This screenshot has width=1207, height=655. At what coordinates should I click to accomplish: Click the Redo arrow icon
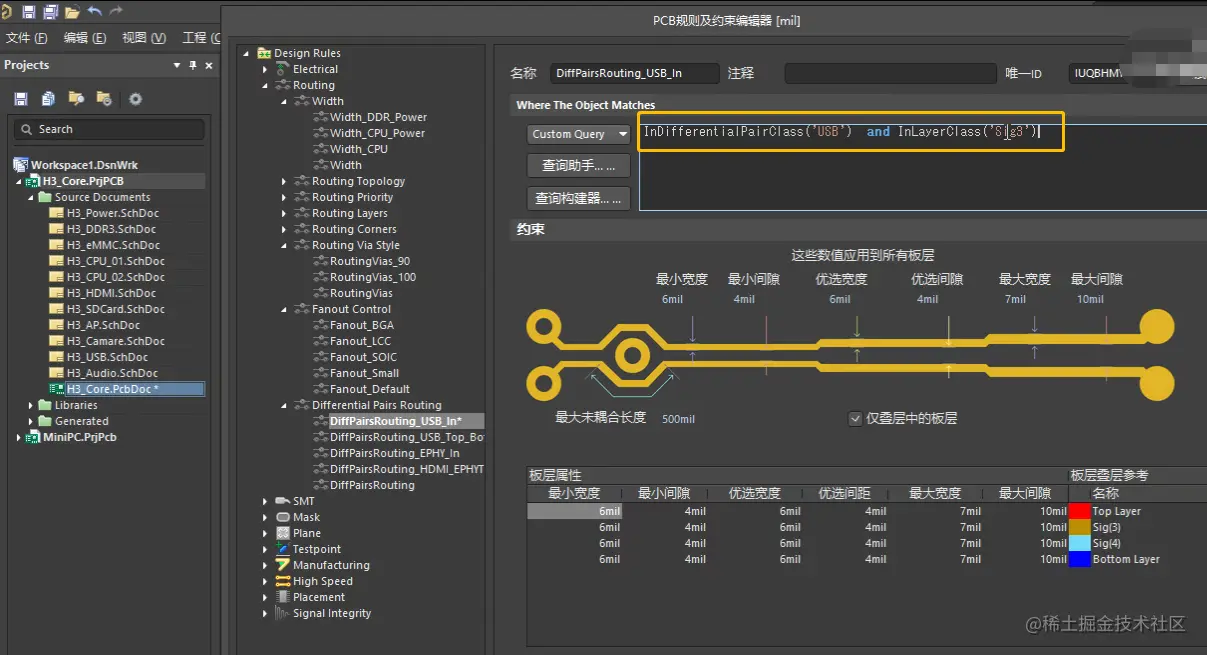pyautogui.click(x=116, y=12)
